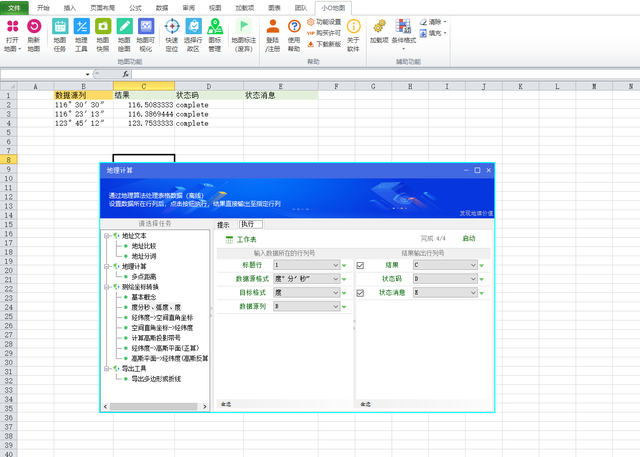Select the 多点距离 tree item

144,277
